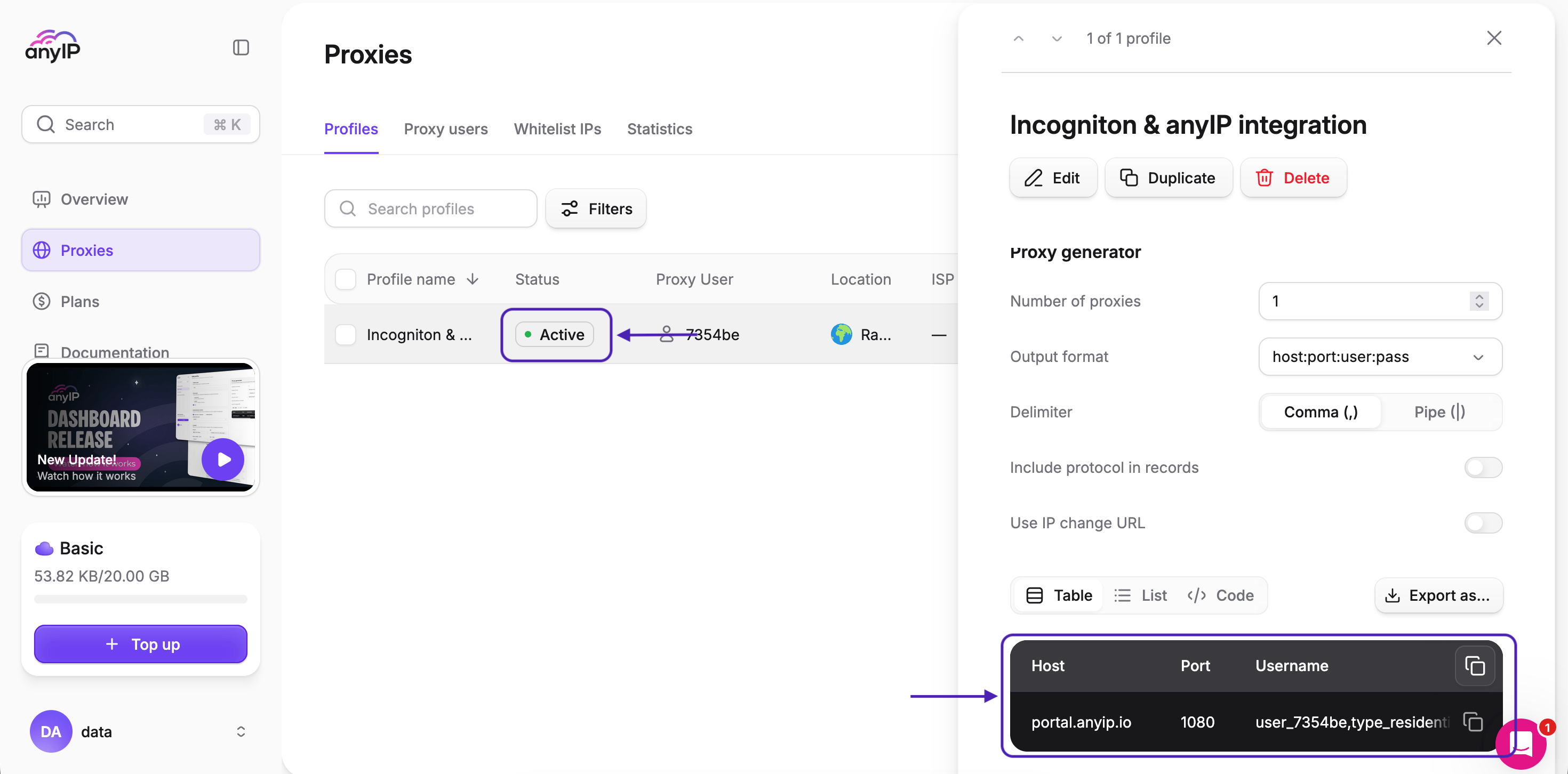Switch to the Profiles tab
Image resolution: width=1568 pixels, height=774 pixels.
pyautogui.click(x=351, y=129)
